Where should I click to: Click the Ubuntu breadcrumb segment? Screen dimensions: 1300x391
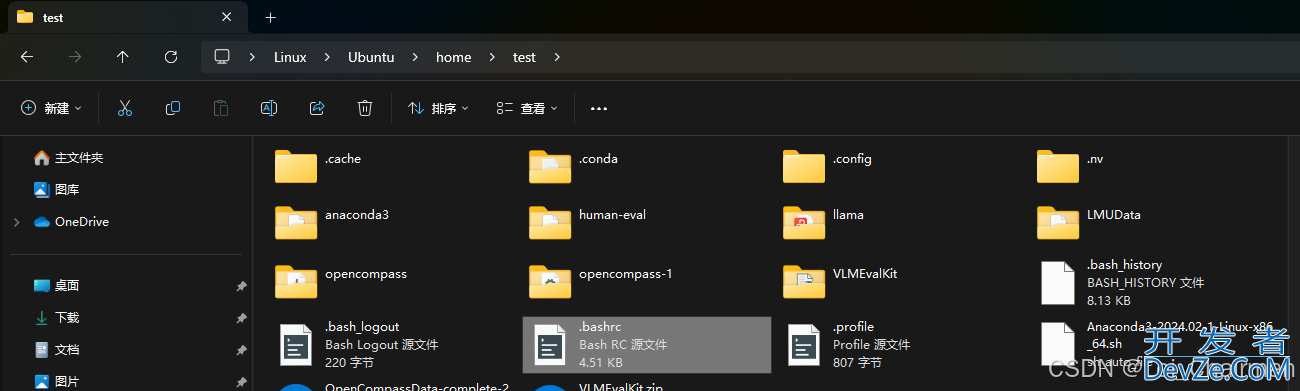click(371, 57)
